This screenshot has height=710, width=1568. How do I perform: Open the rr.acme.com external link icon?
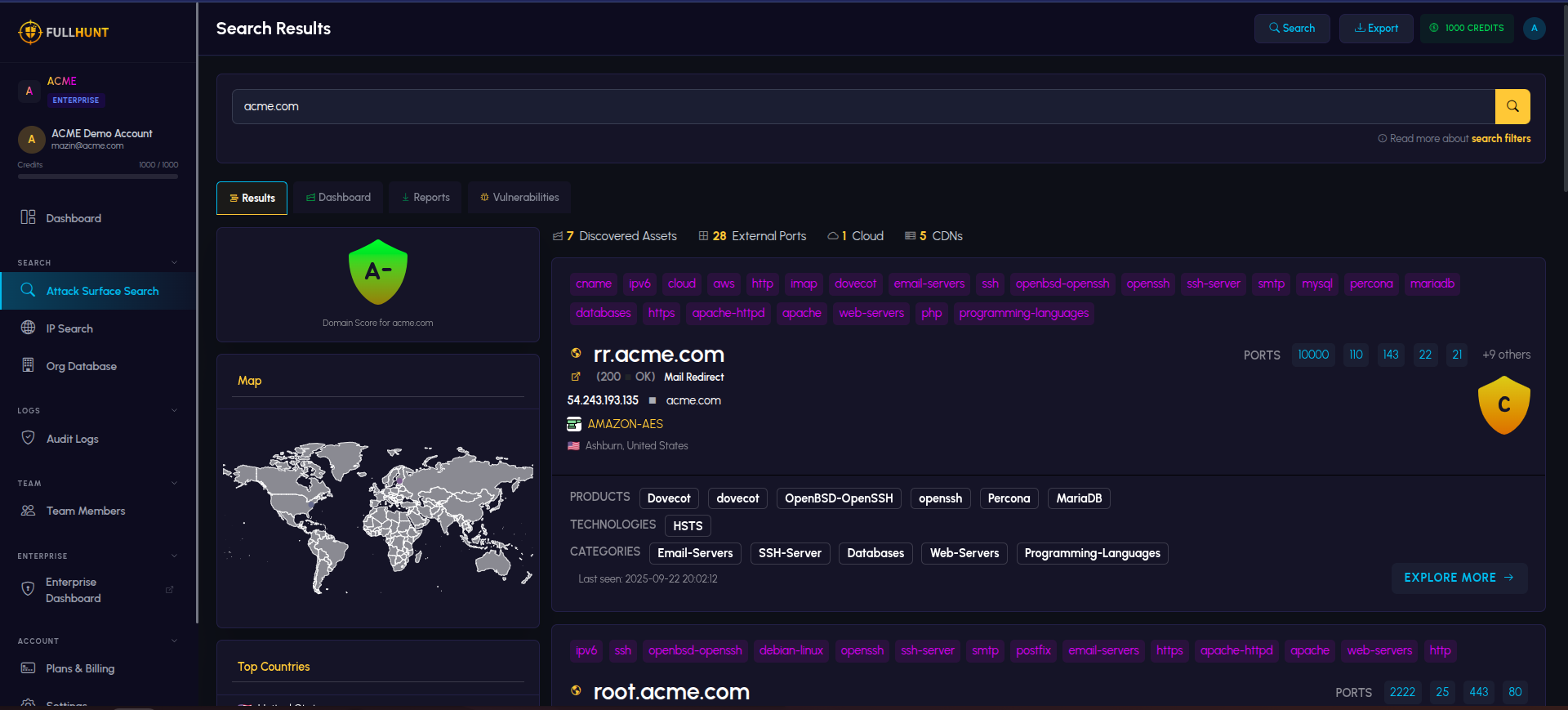point(576,377)
